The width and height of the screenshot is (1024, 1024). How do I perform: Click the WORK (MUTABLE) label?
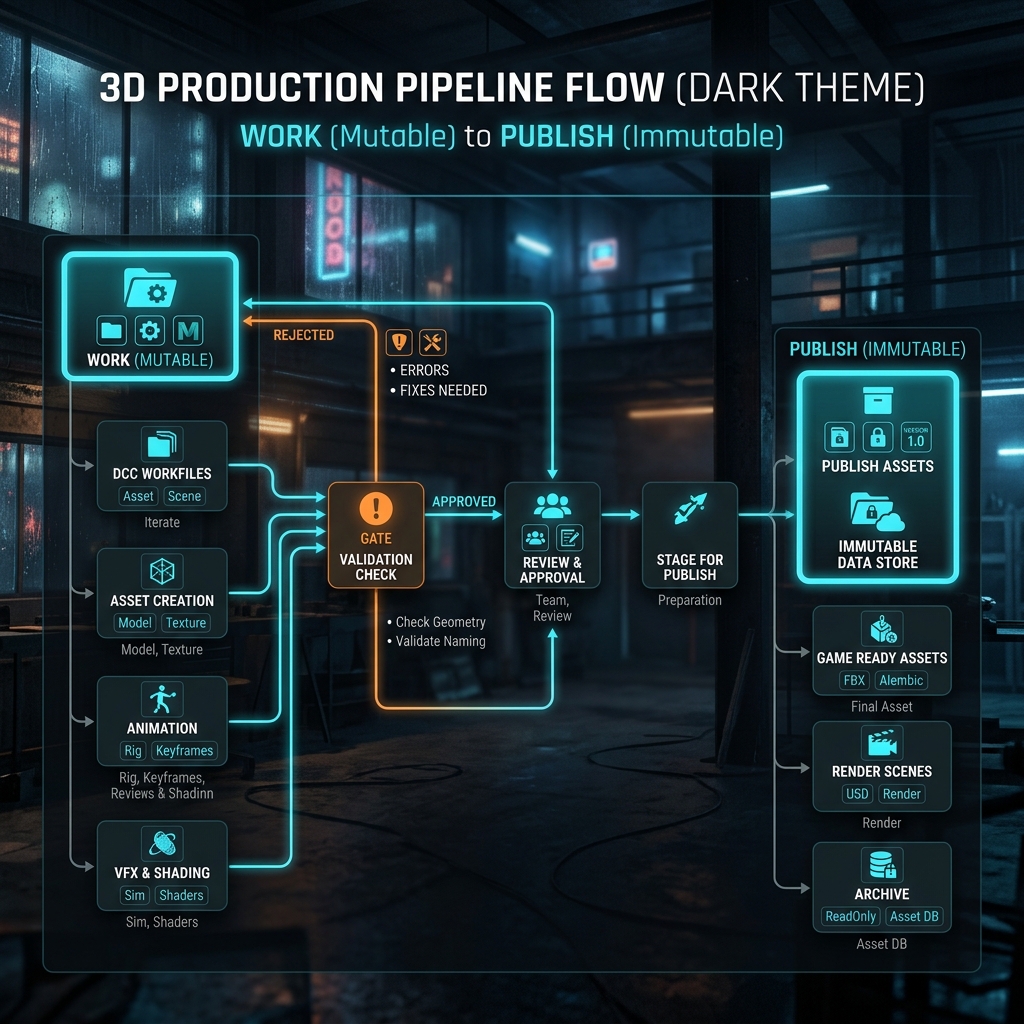point(150,360)
